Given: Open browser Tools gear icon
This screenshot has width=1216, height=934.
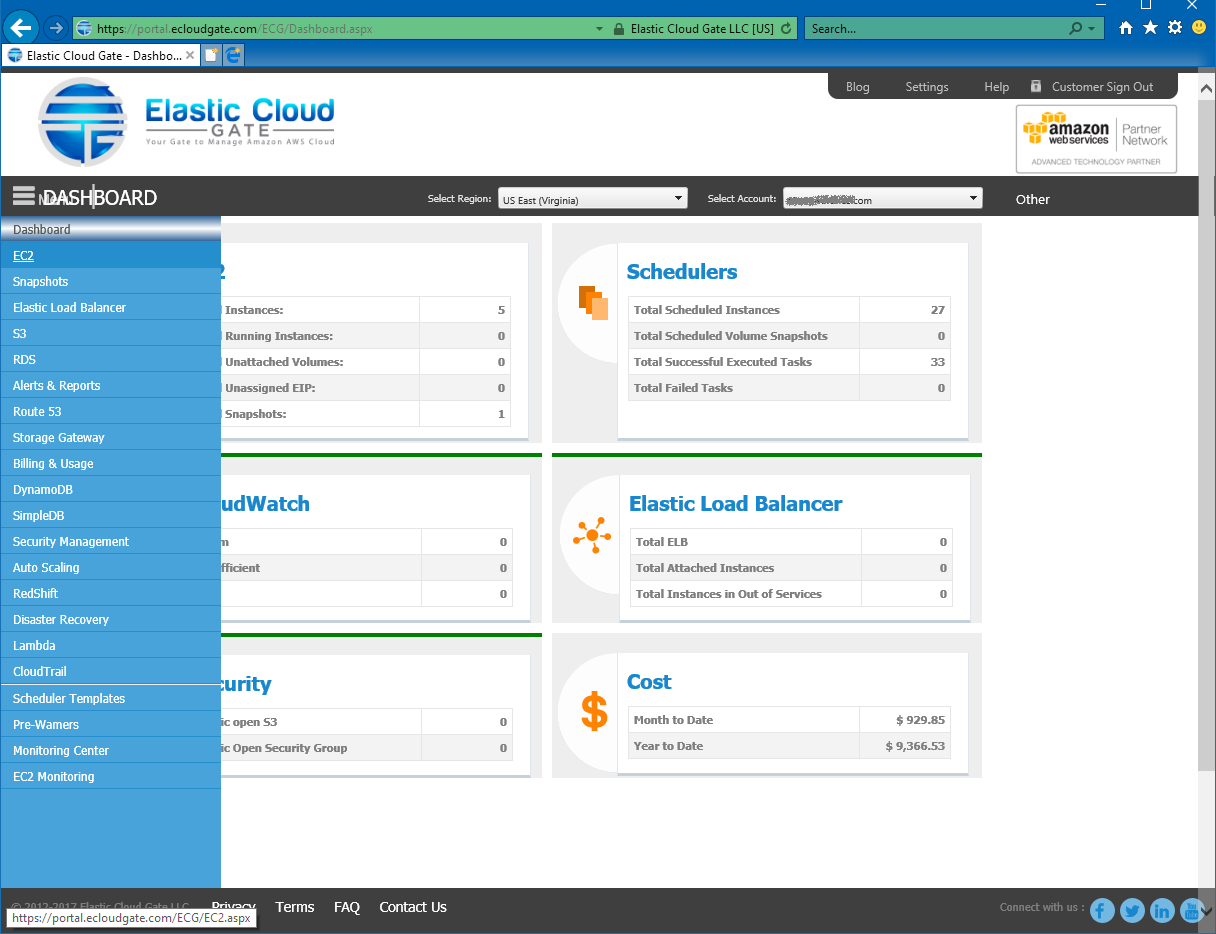Looking at the screenshot, I should click(1175, 28).
